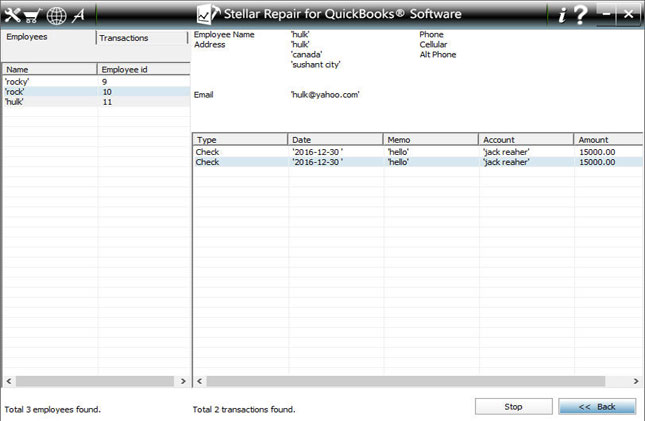Sort by the Employee id column header
The image size is (645, 421).
click(x=144, y=69)
